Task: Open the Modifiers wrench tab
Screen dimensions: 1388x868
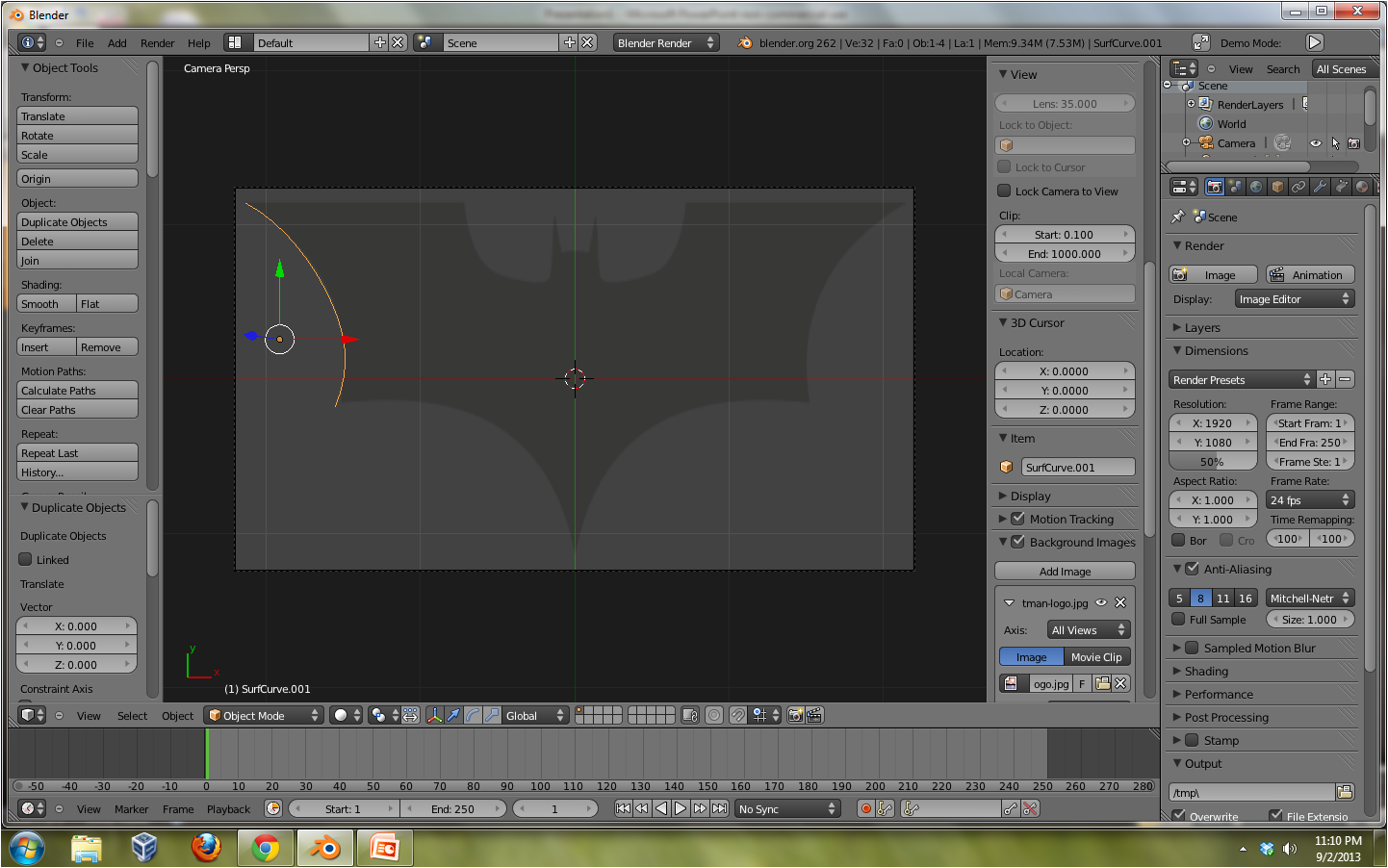Action: tap(1320, 187)
